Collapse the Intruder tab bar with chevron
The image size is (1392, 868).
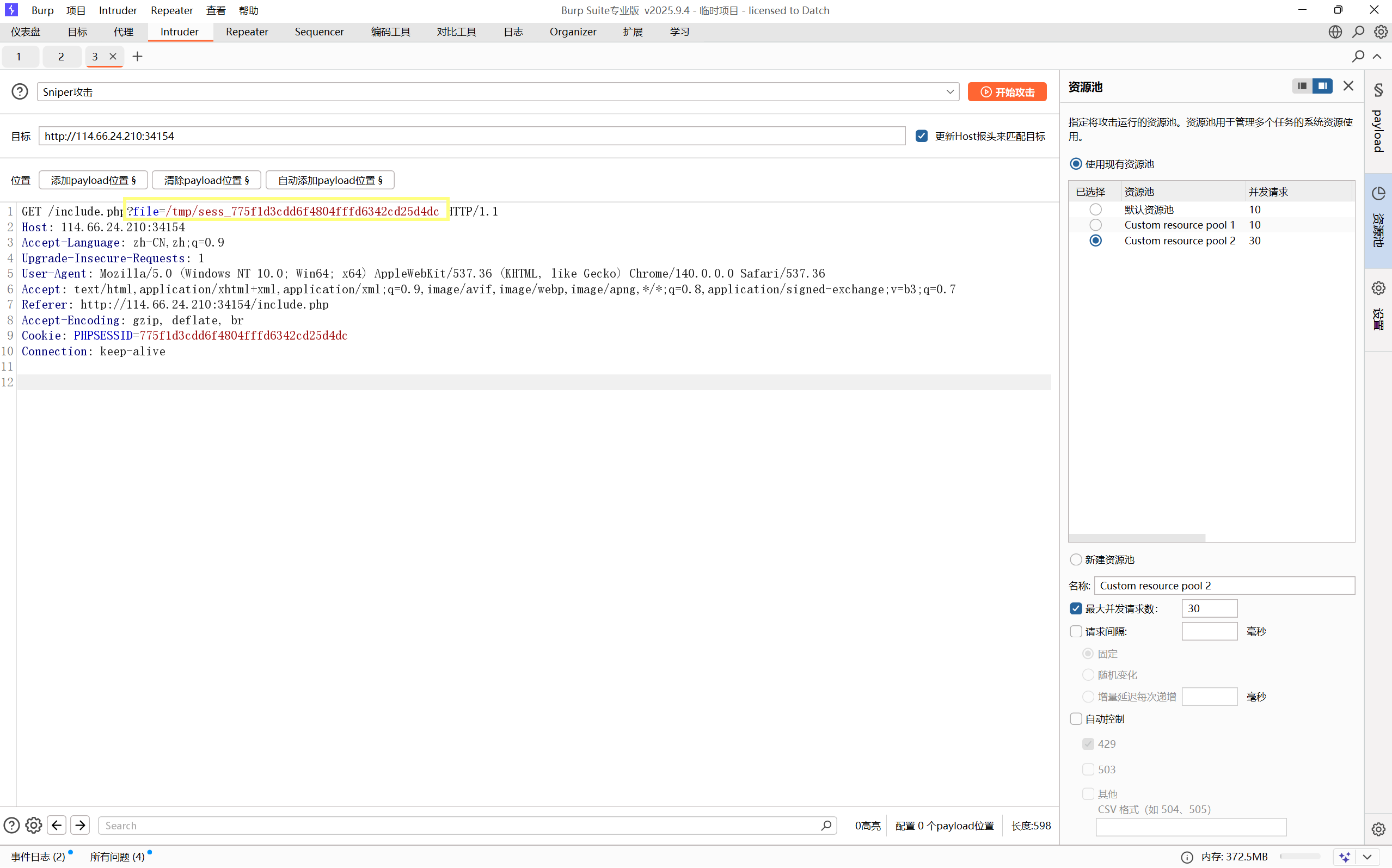coord(1378,56)
